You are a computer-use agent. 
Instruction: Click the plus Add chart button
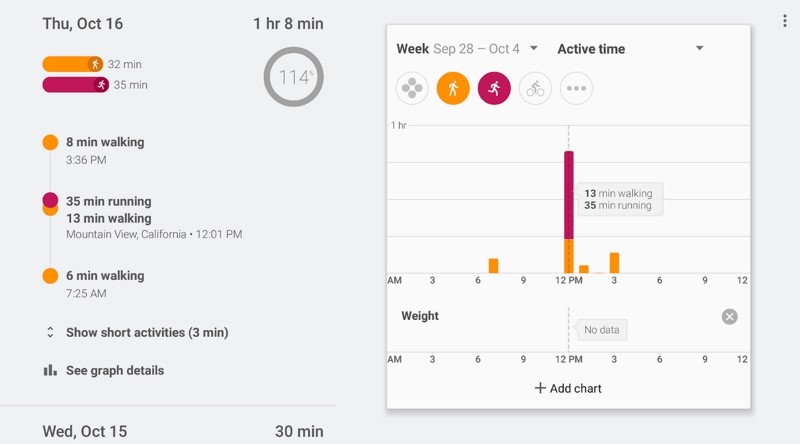pos(568,388)
